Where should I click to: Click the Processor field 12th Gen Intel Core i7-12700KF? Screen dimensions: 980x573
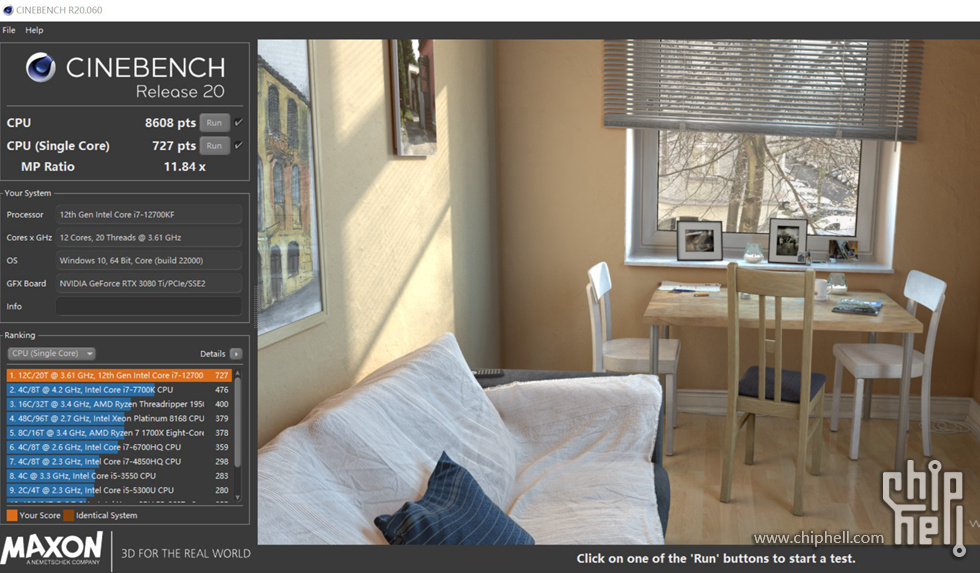tap(149, 214)
